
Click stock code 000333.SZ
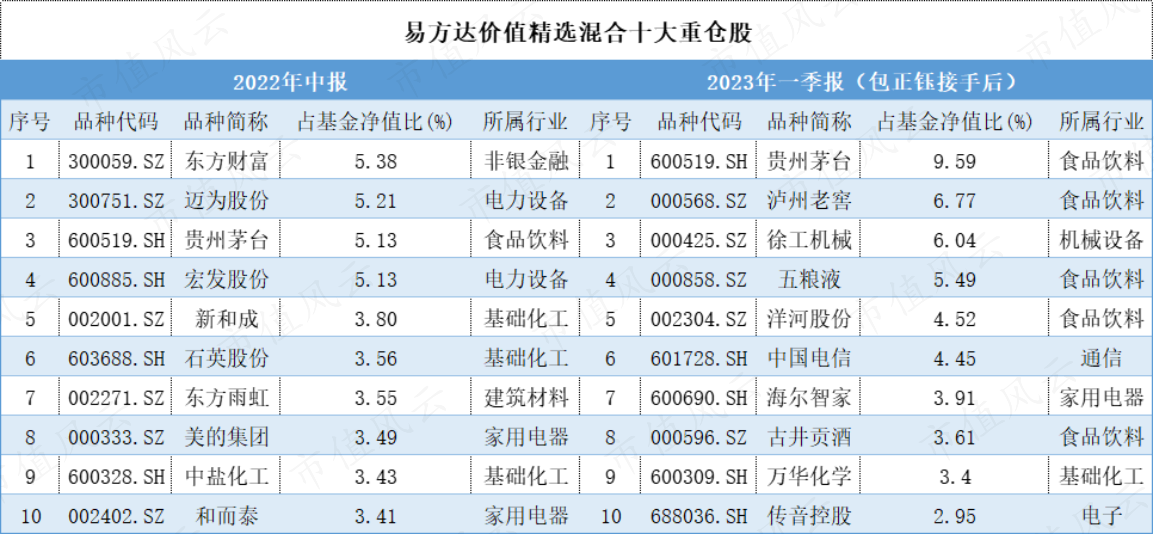click(116, 438)
